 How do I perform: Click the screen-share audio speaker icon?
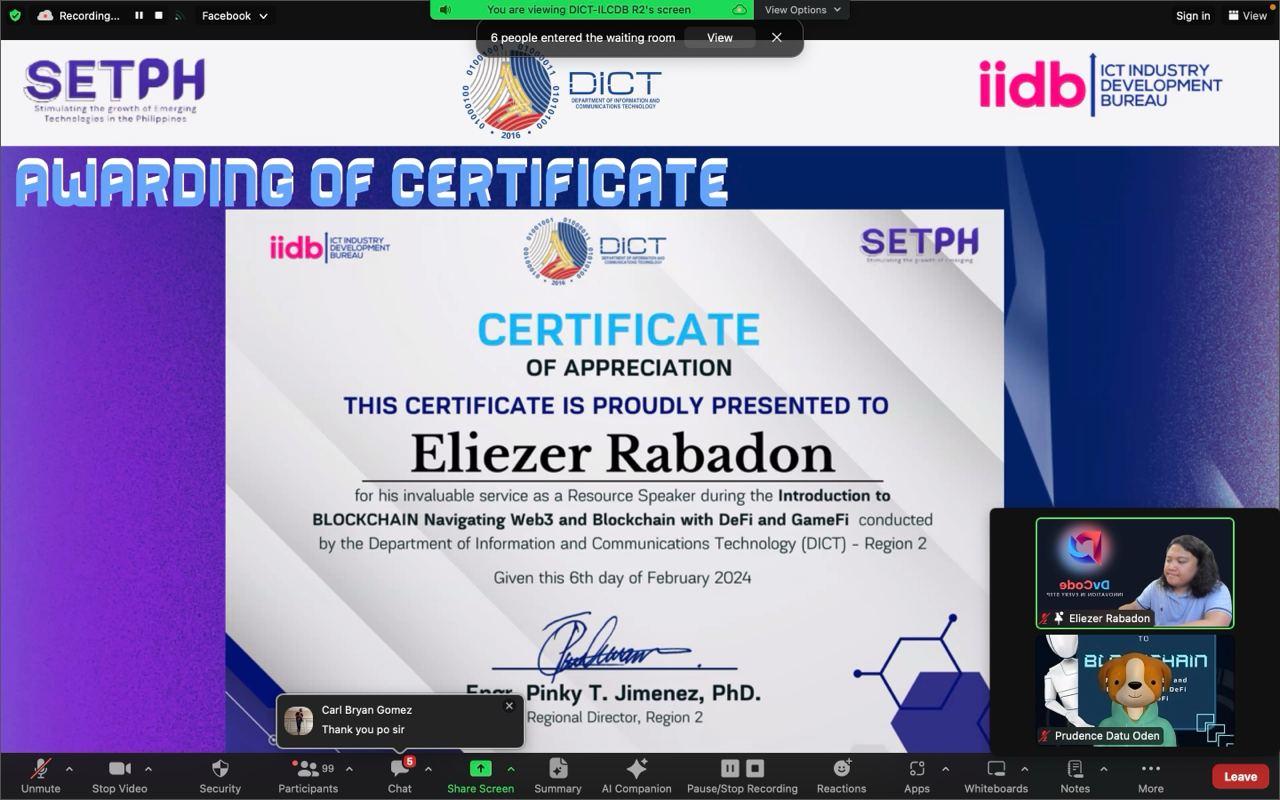tap(445, 10)
